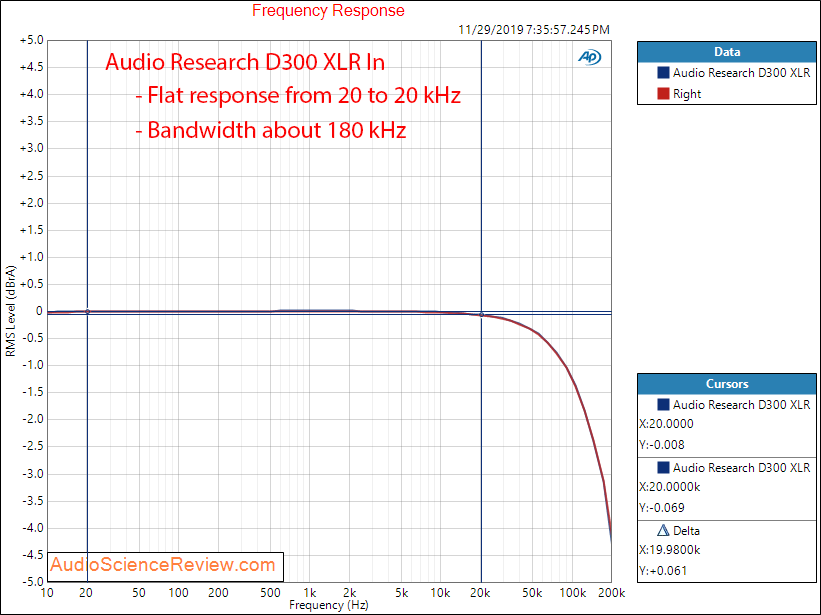
Task: Click the 1k tick on the frequency axis
Action: pyautogui.click(x=310, y=593)
